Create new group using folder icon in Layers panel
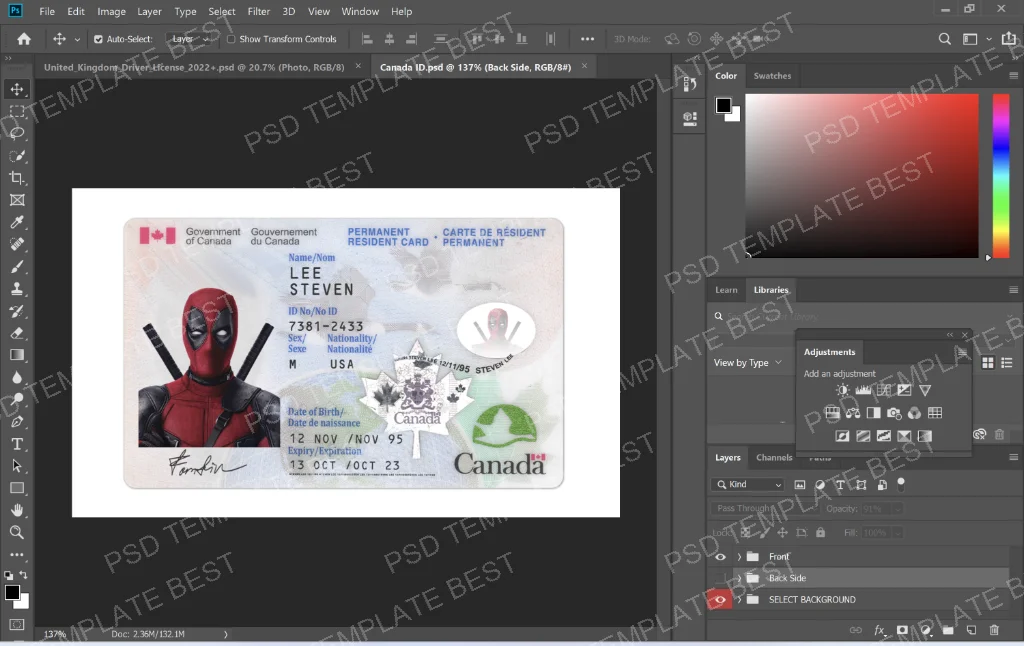 click(948, 630)
